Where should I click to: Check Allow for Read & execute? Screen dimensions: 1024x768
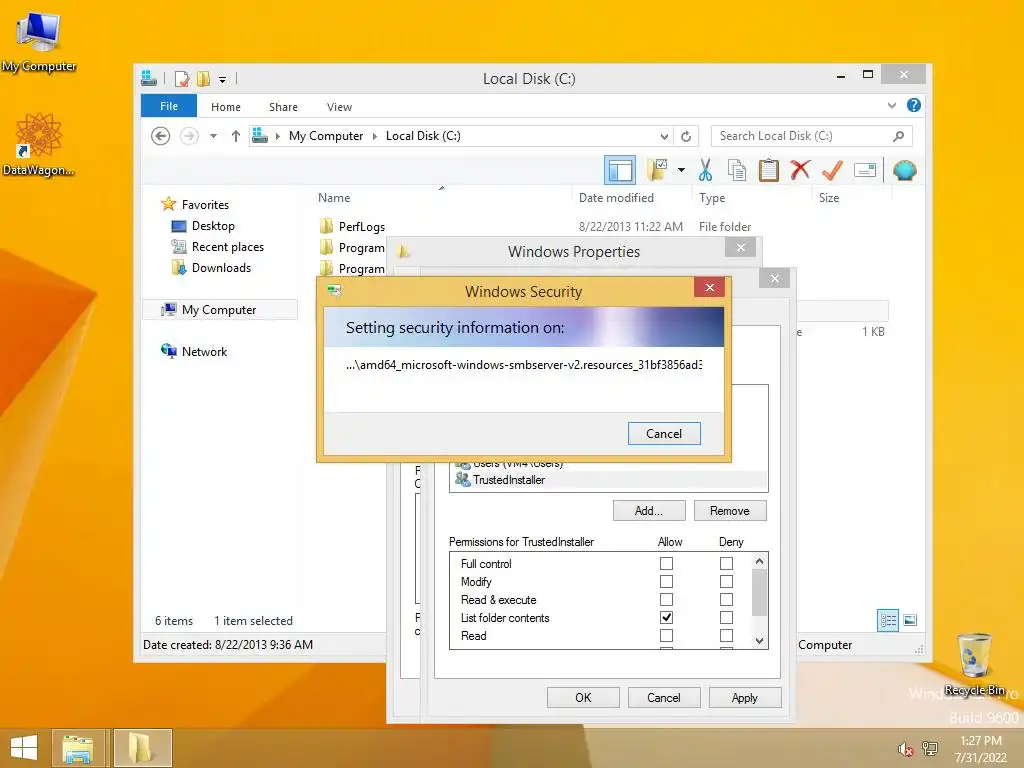[666, 600]
